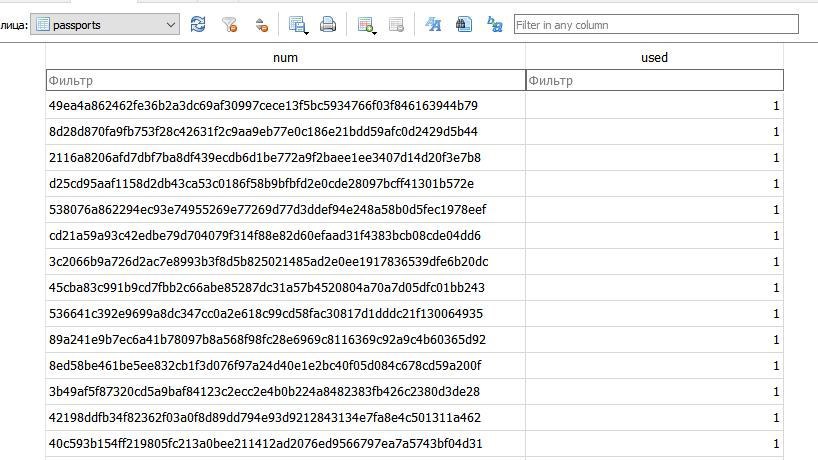This screenshot has width=818, height=460.
Task: Select hash cell starting 3b49af5f8732
Action: point(285,392)
